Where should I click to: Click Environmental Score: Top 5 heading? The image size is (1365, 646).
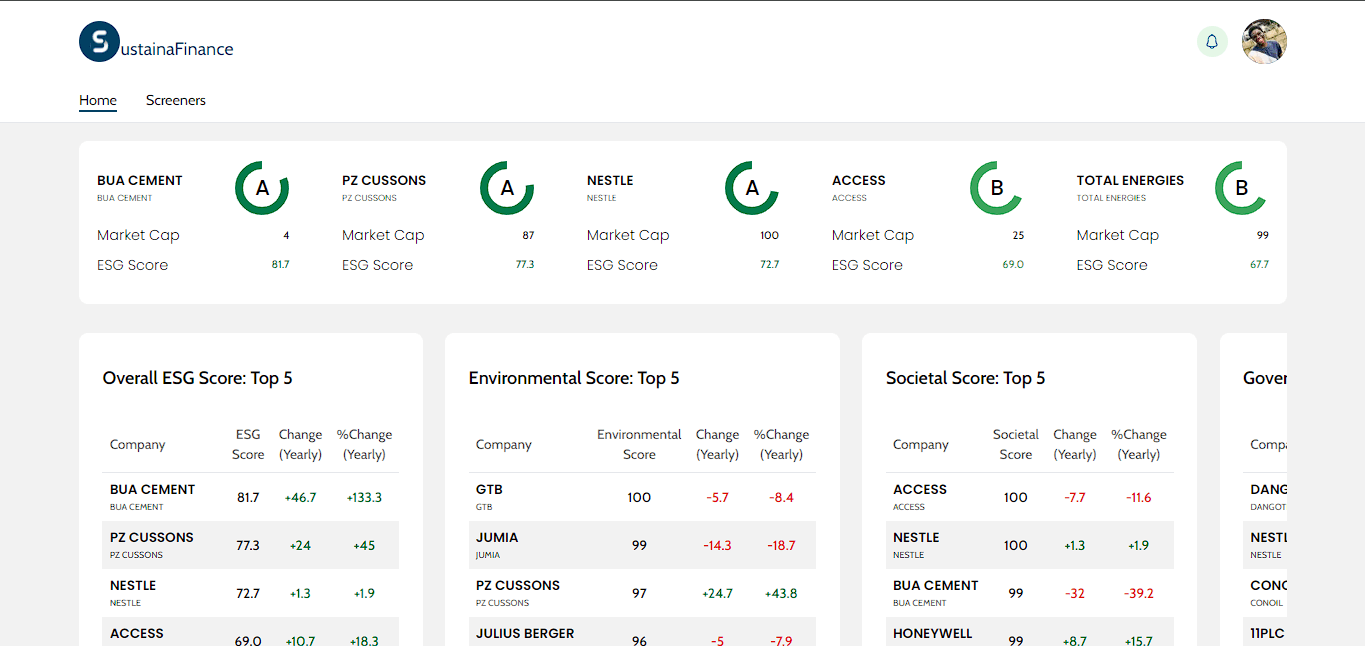(574, 378)
